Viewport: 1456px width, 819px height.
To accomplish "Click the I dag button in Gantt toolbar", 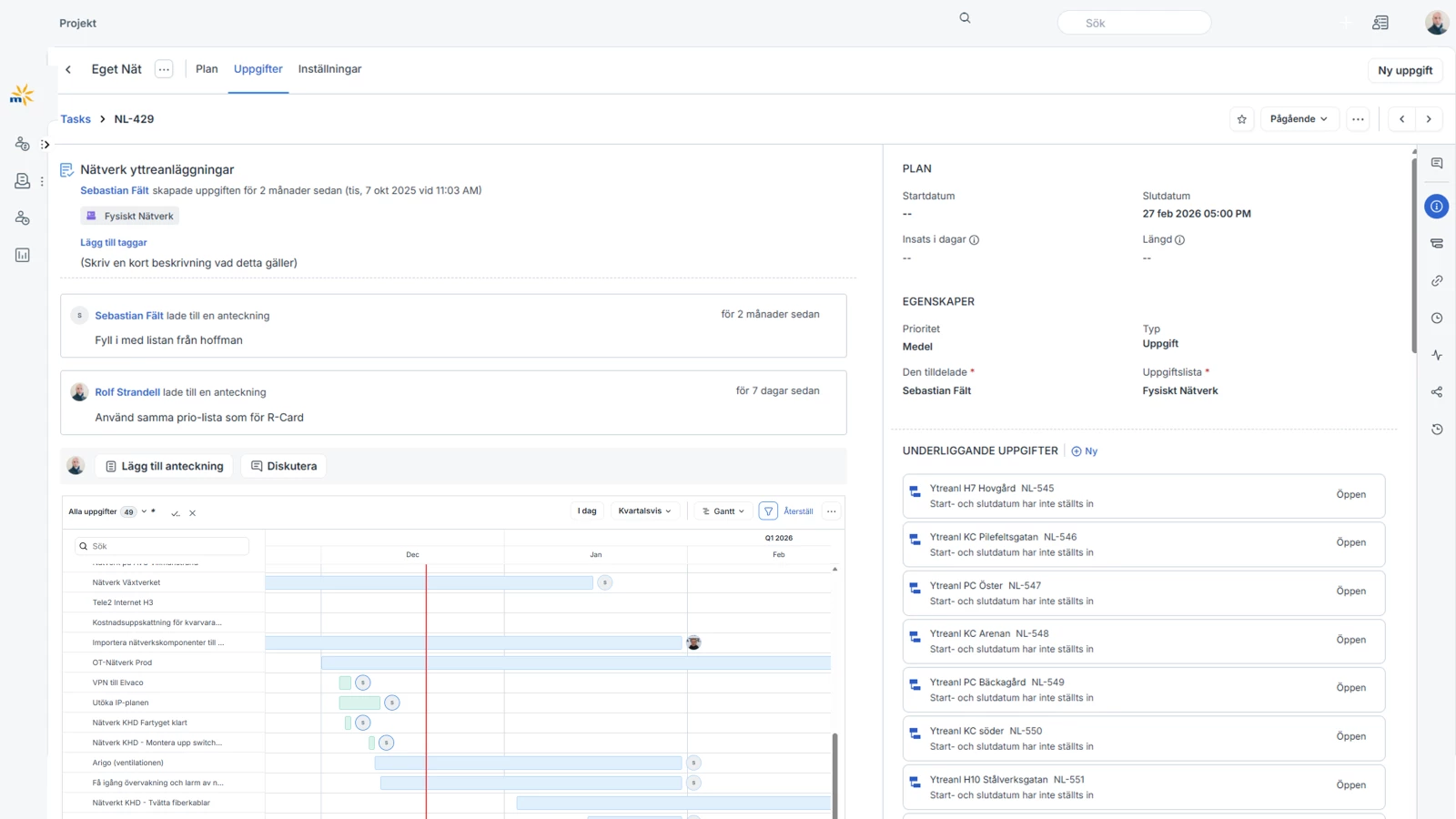I will coord(587,511).
